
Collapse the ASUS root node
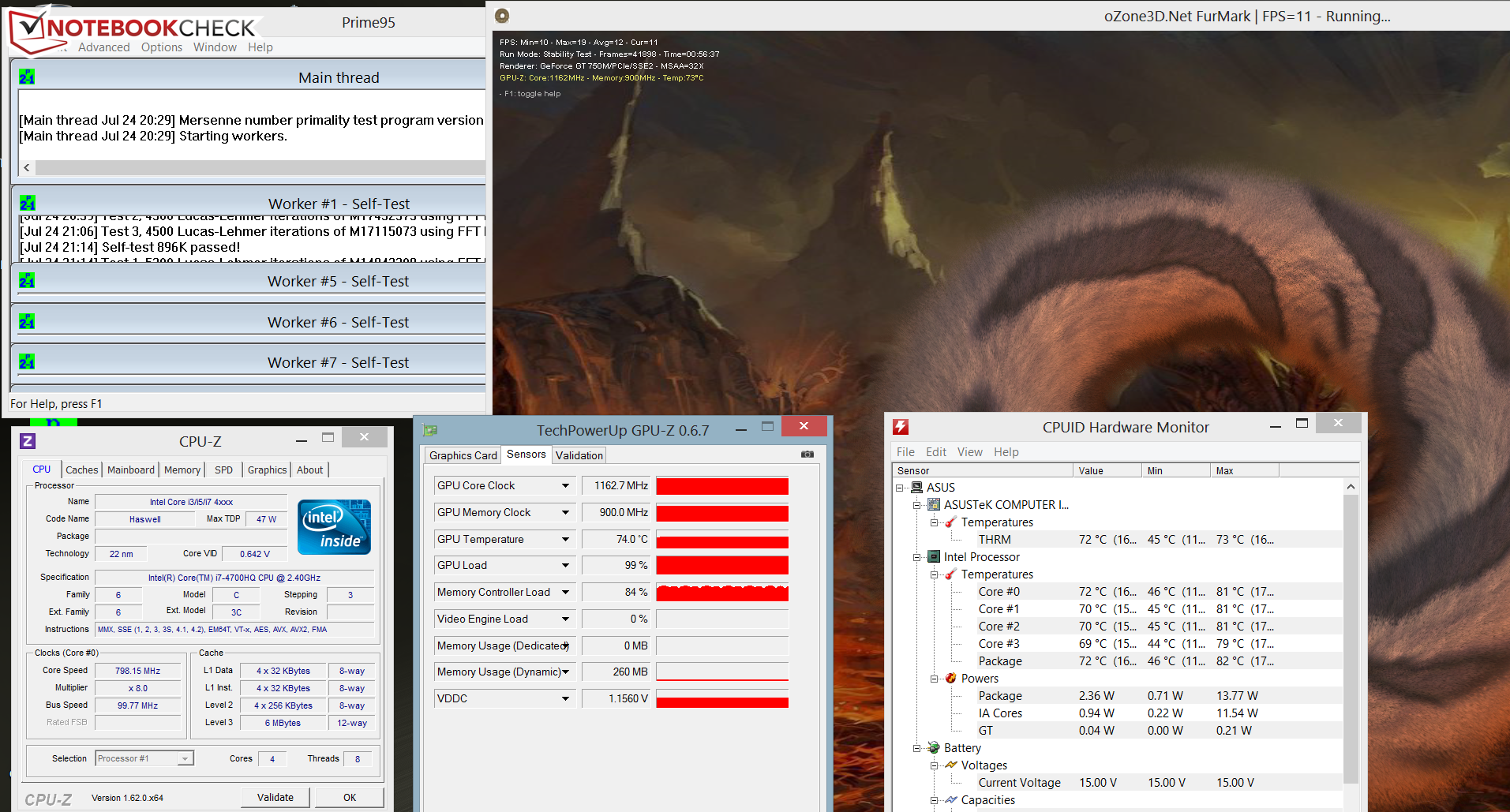[x=900, y=488]
